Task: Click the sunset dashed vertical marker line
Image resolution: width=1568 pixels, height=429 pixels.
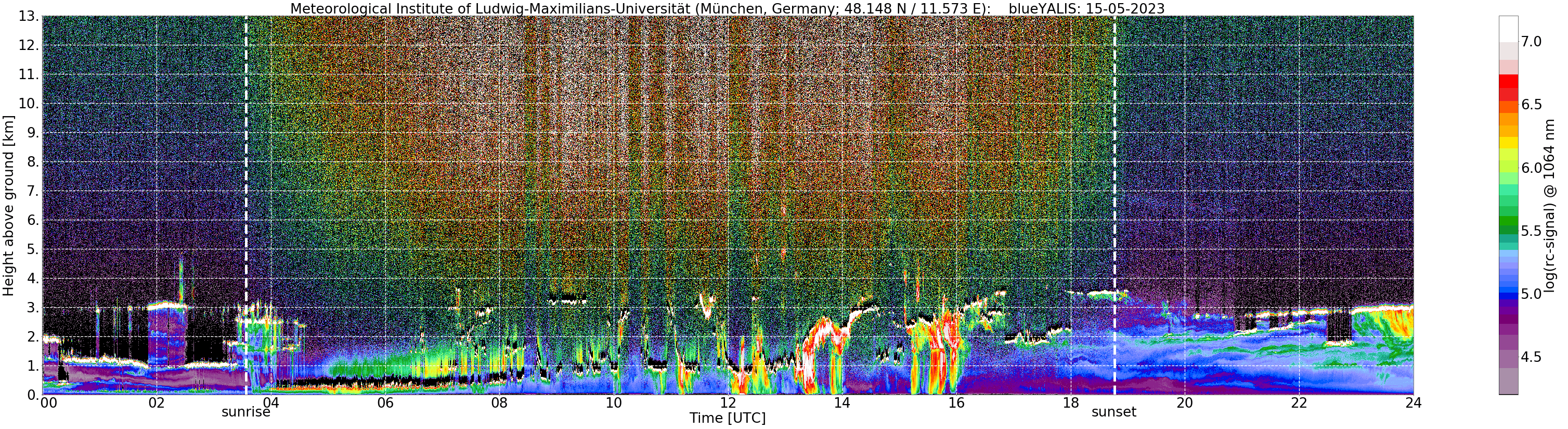Action: click(1115, 205)
